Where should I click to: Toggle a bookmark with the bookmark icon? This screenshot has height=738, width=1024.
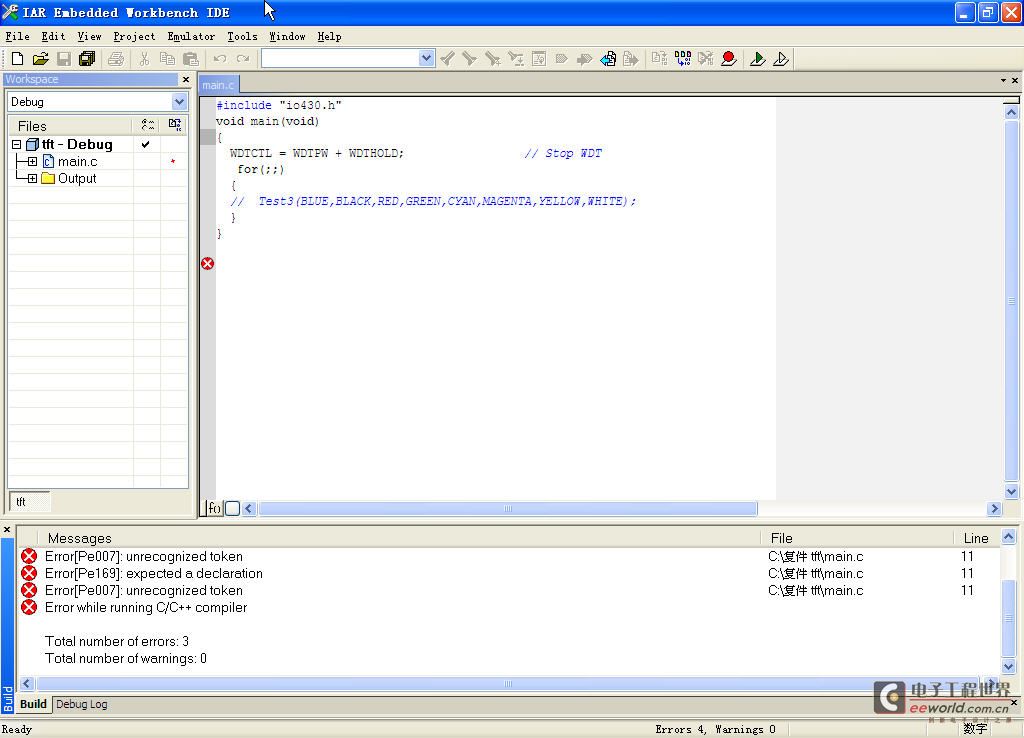coord(562,59)
